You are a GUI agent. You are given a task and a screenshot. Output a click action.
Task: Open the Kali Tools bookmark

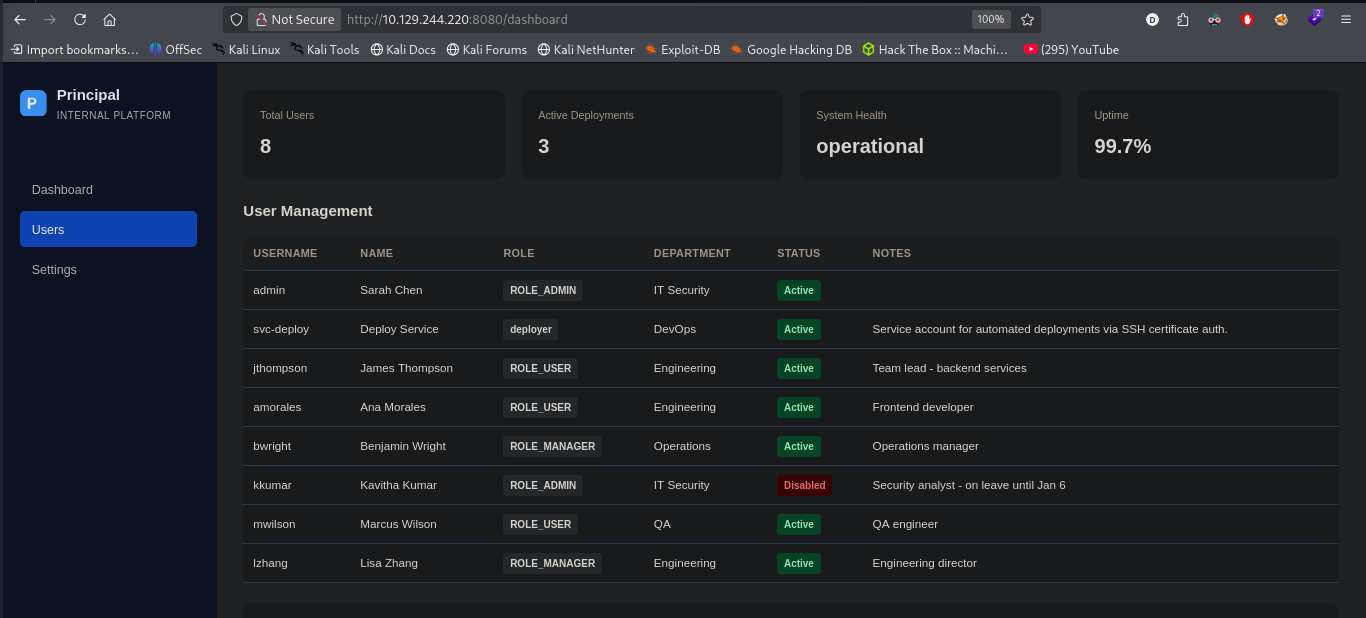pyautogui.click(x=325, y=49)
